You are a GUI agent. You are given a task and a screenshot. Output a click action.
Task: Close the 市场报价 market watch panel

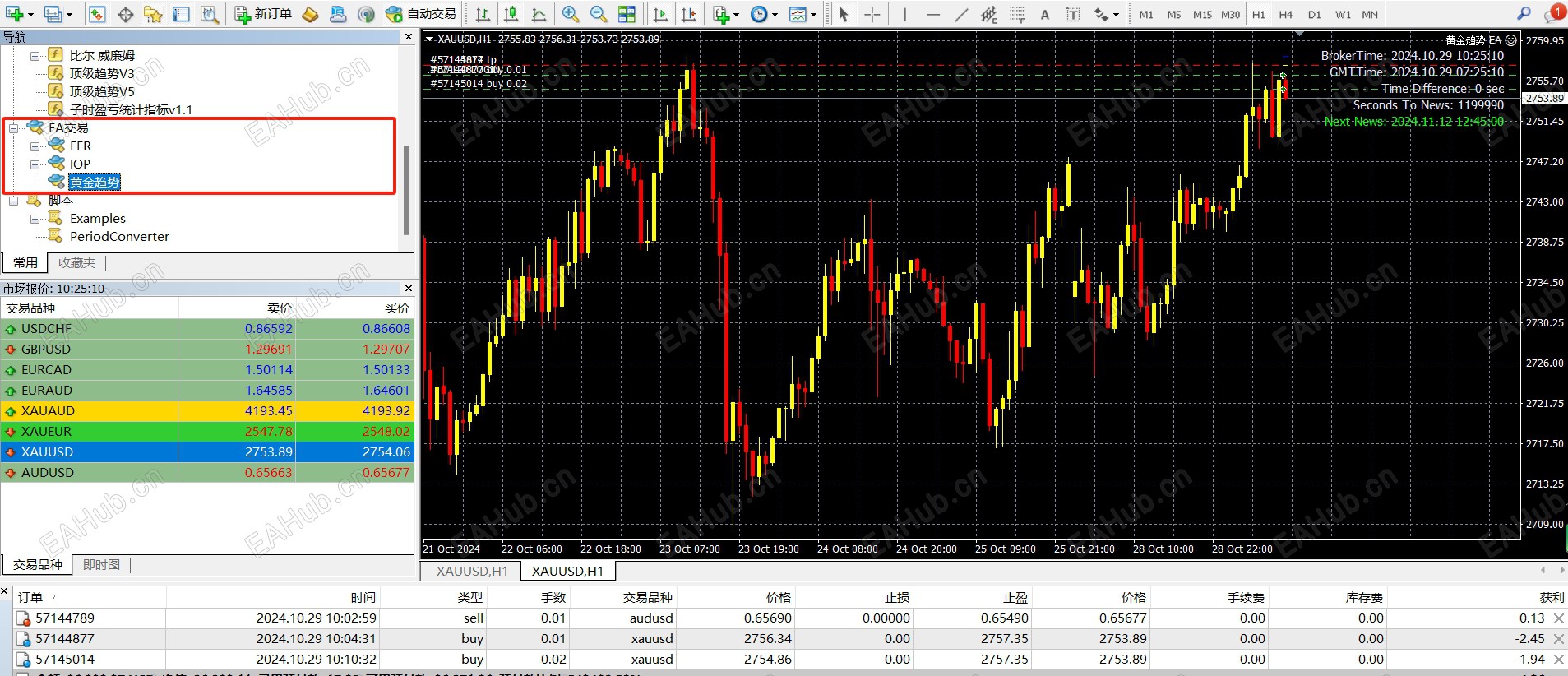point(409,289)
